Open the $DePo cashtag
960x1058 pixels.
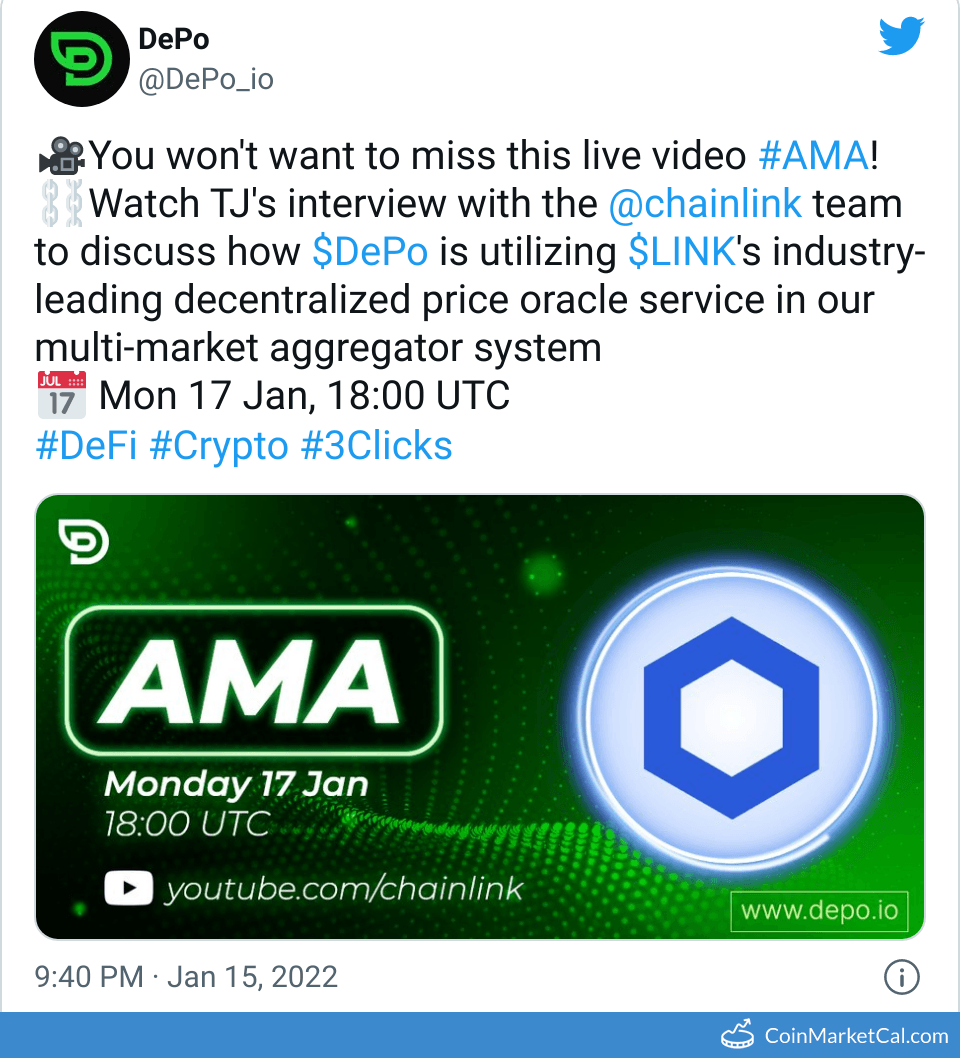coord(370,252)
